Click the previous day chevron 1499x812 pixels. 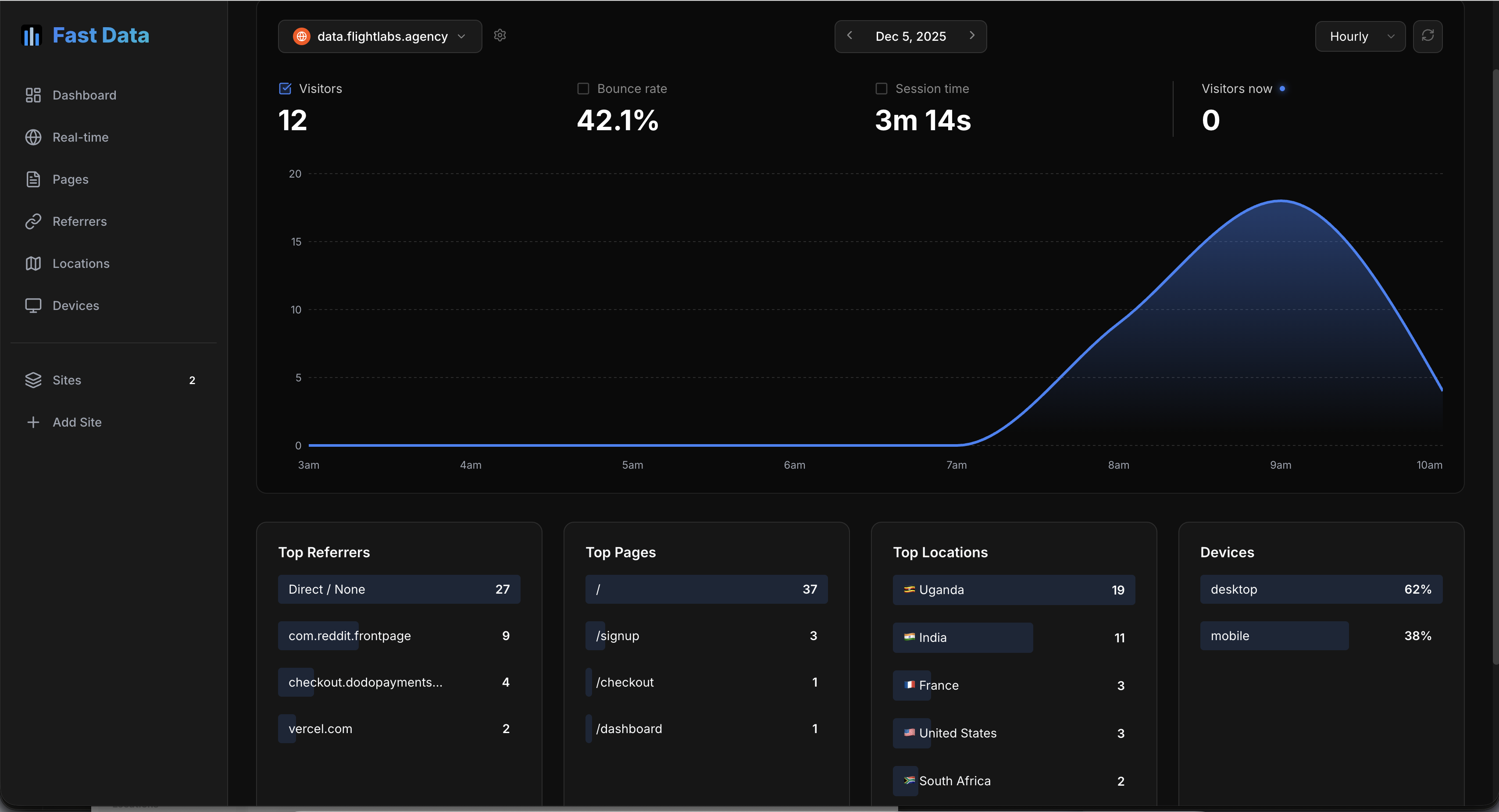click(849, 36)
